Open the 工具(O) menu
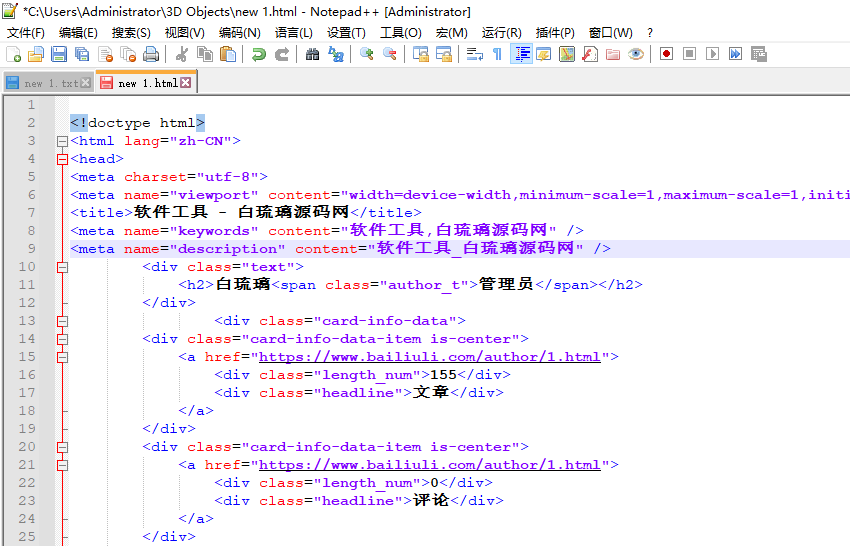 (x=401, y=33)
